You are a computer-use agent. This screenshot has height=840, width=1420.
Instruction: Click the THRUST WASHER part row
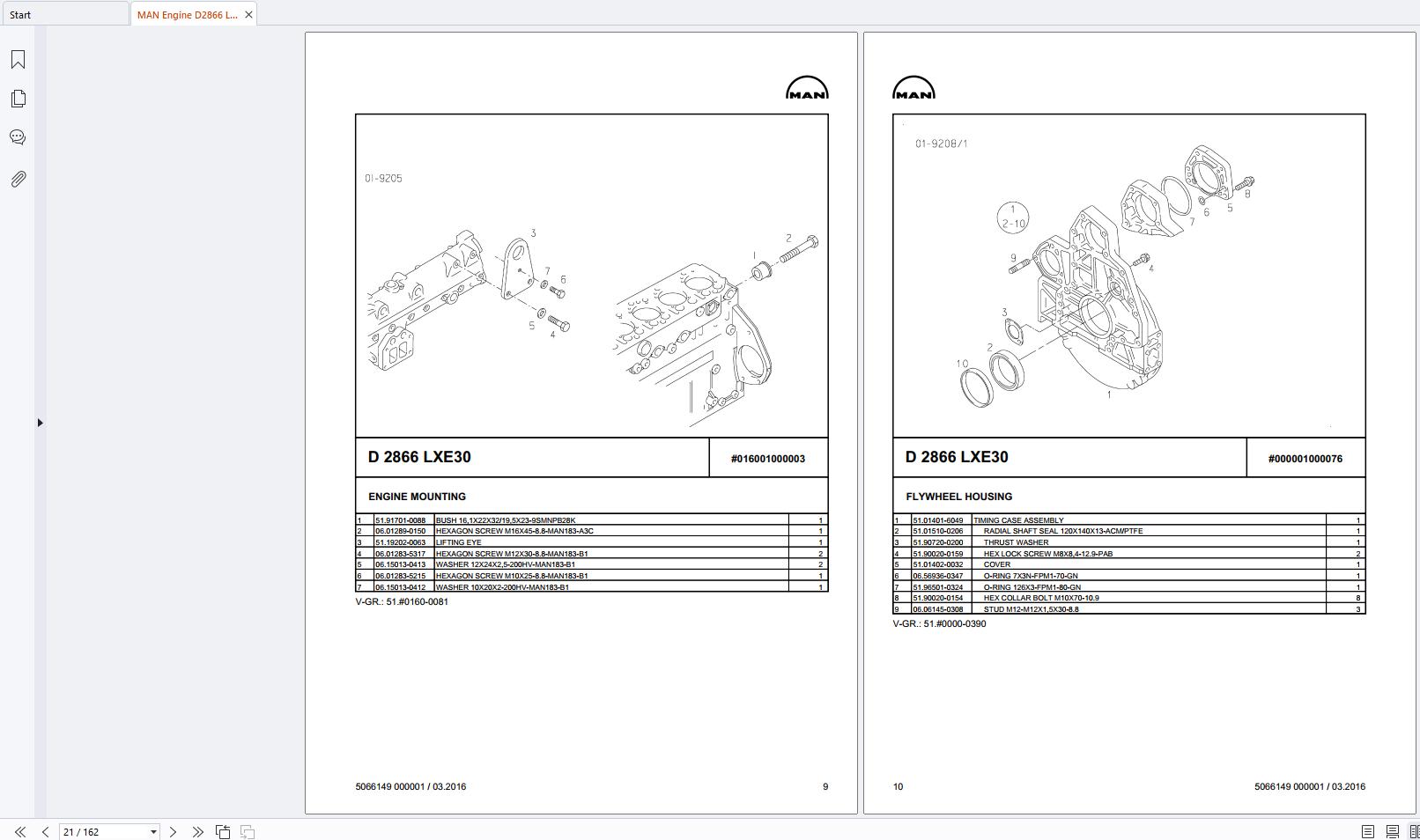(x=1128, y=542)
